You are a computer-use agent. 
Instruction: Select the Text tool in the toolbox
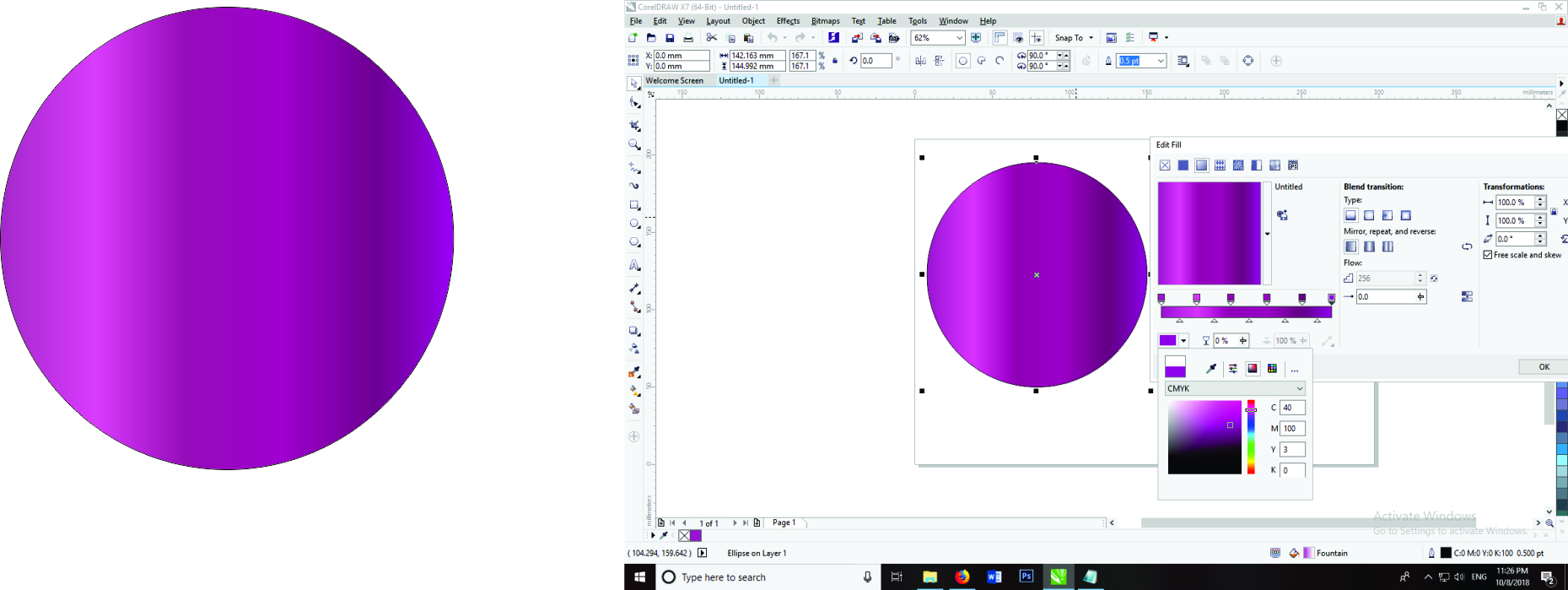point(634,265)
